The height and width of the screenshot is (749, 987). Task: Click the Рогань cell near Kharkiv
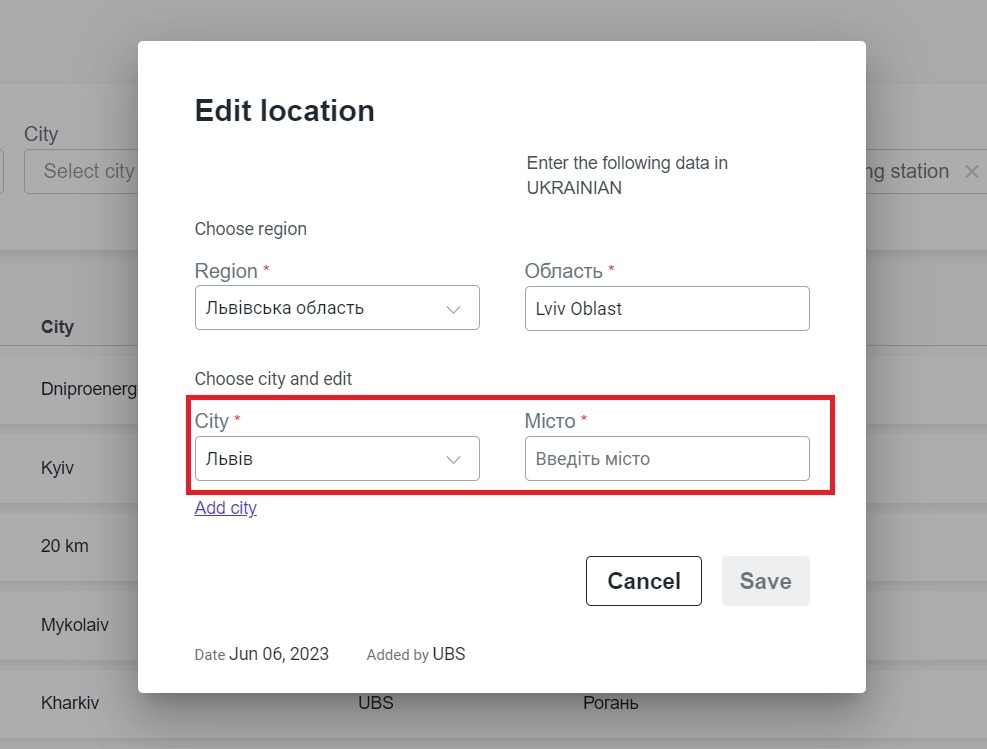point(610,703)
